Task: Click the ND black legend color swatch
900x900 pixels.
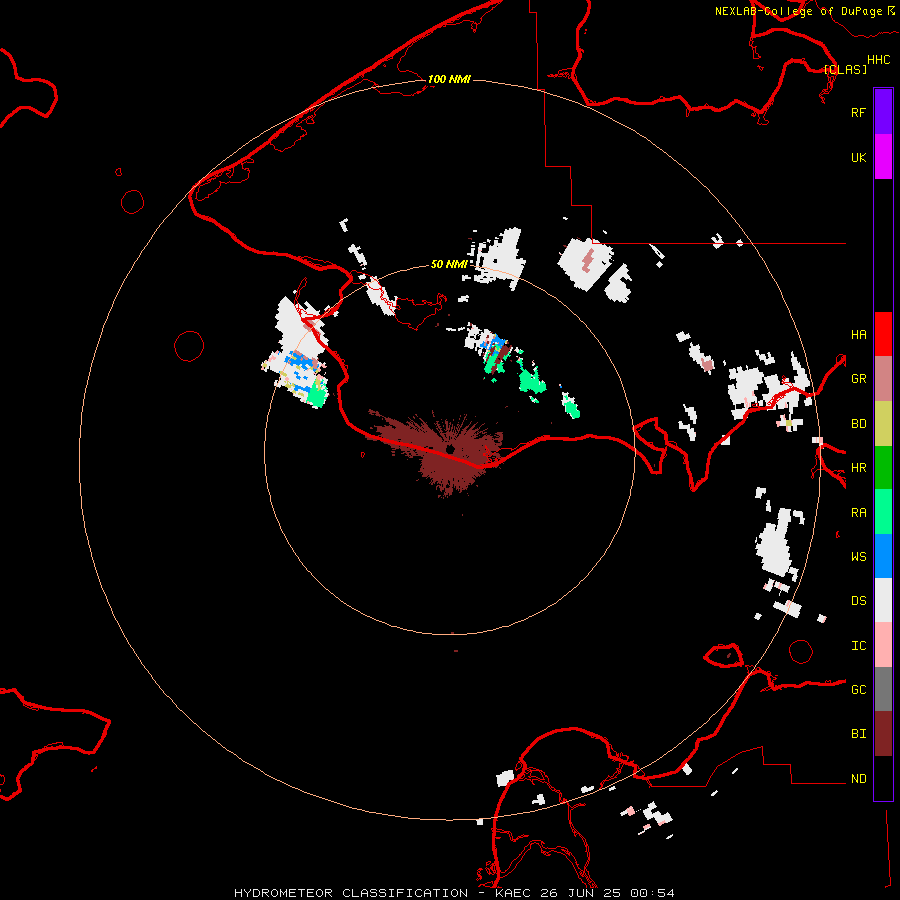Action: (883, 778)
